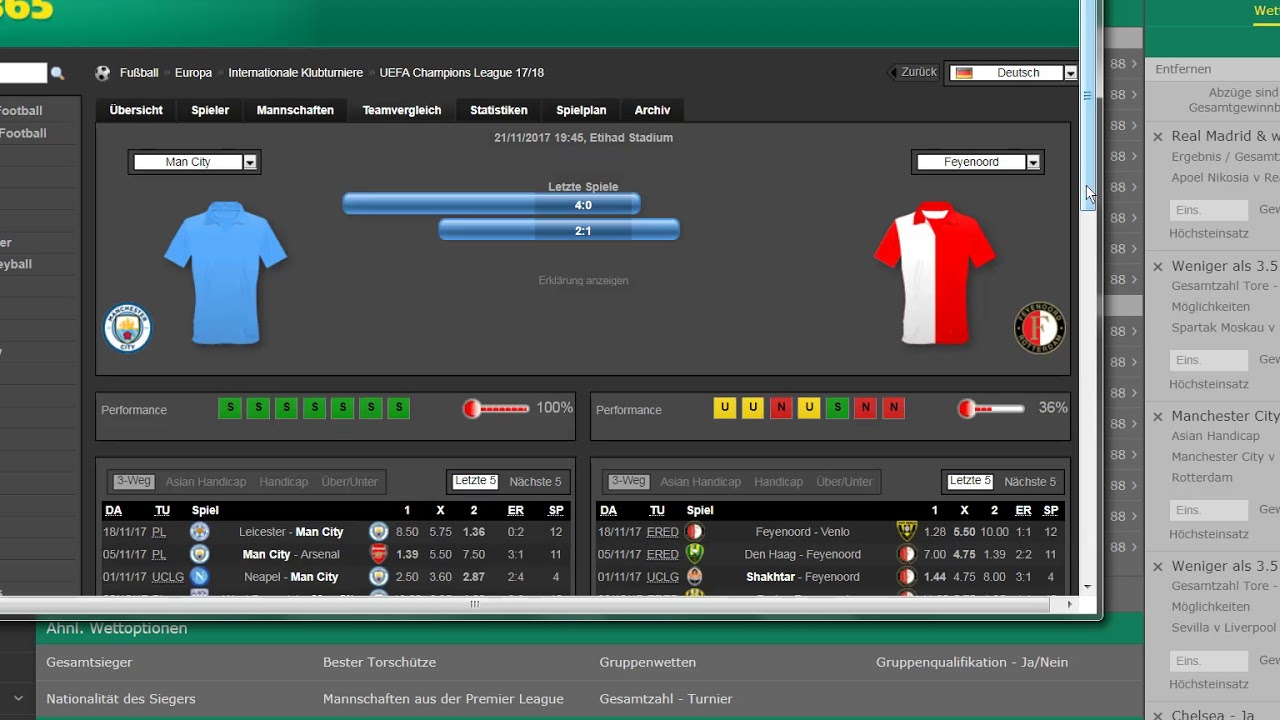Open the Übersicht tab

(136, 110)
